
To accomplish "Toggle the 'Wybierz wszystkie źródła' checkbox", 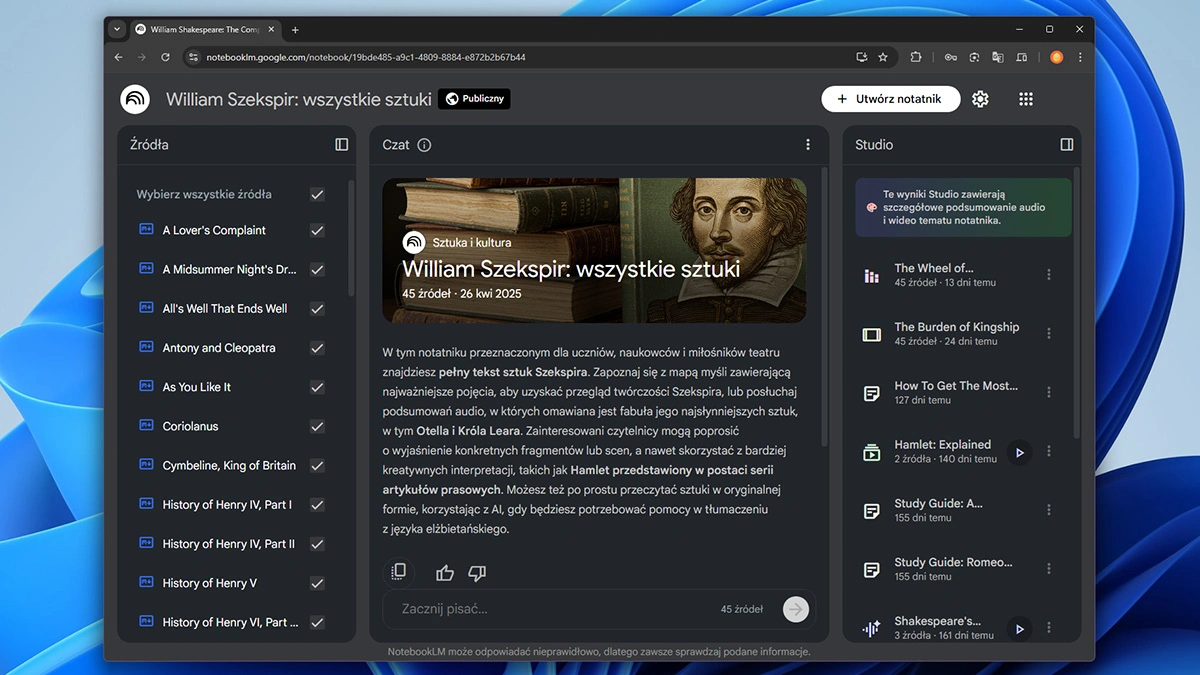I will pos(317,194).
